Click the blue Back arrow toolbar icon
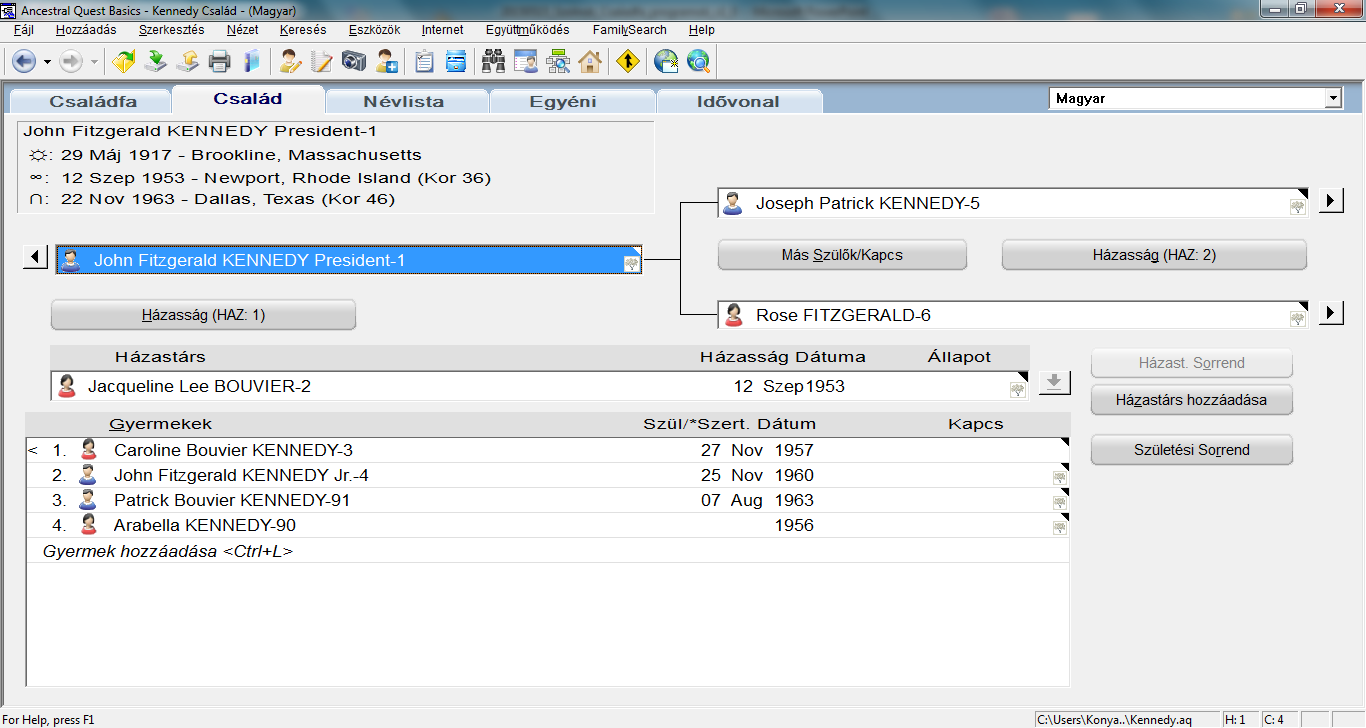Screen dimensions: 1366x728 tap(24, 62)
